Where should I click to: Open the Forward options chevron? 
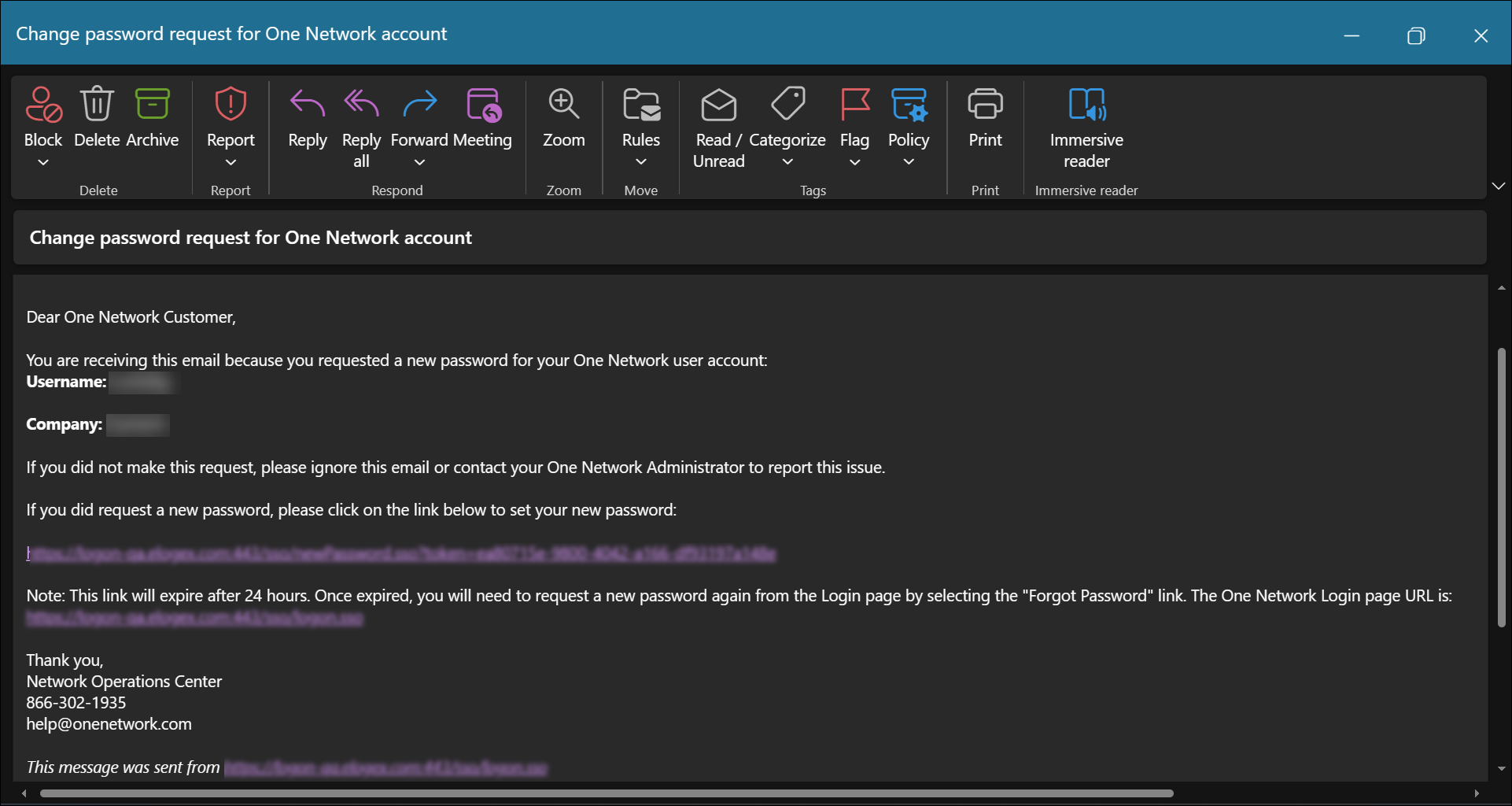[x=419, y=162]
